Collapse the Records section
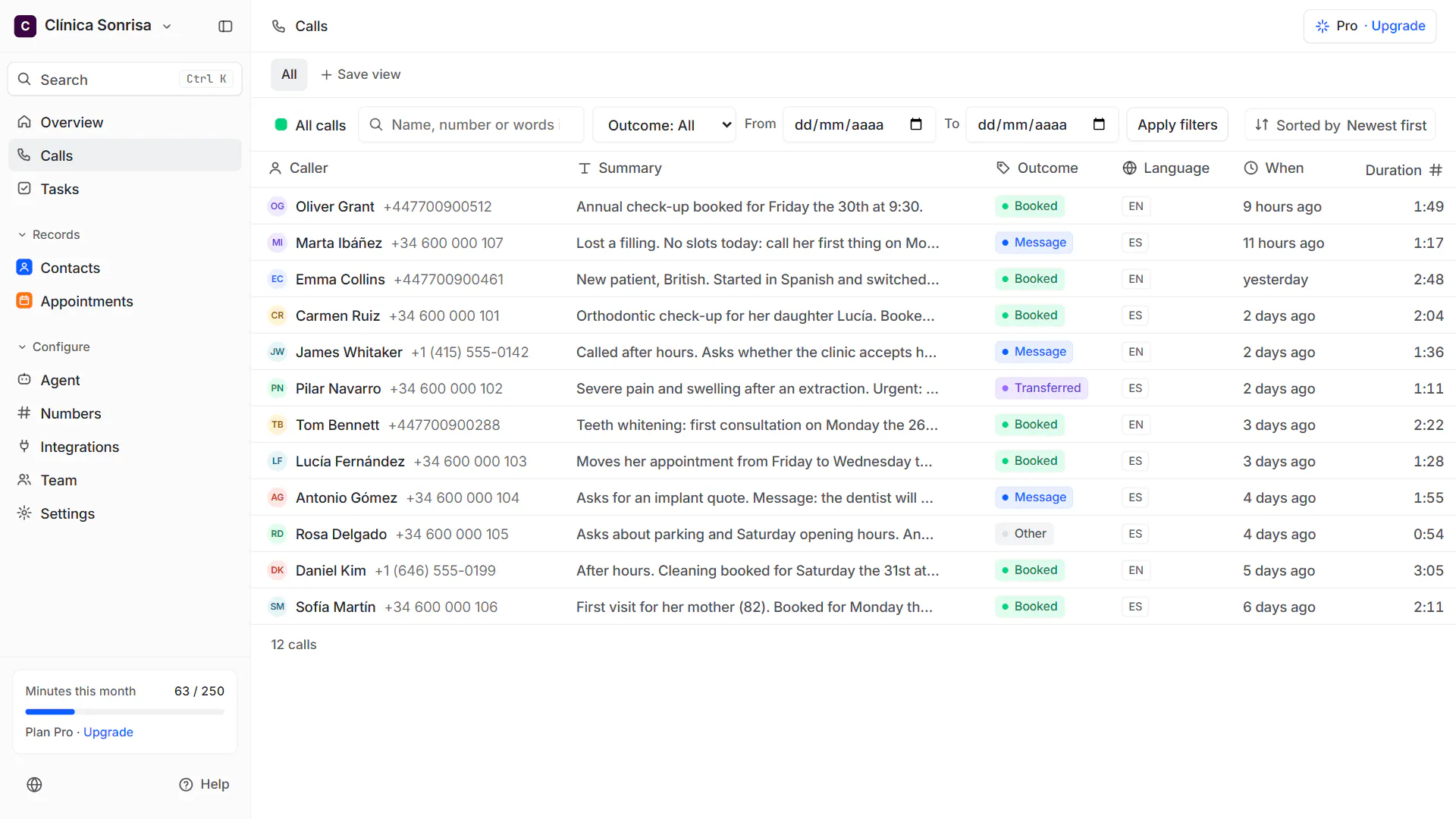The width and height of the screenshot is (1456, 819). click(x=49, y=235)
